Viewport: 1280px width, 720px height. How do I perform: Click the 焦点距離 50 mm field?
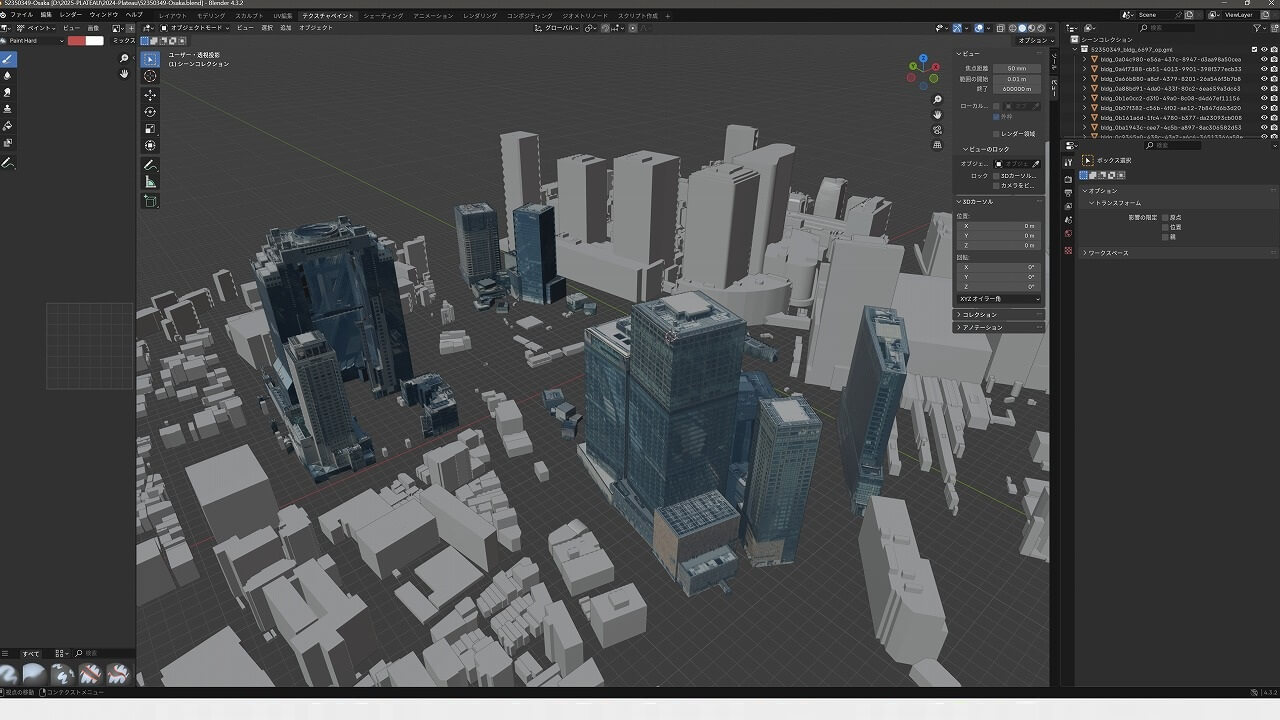point(1016,68)
